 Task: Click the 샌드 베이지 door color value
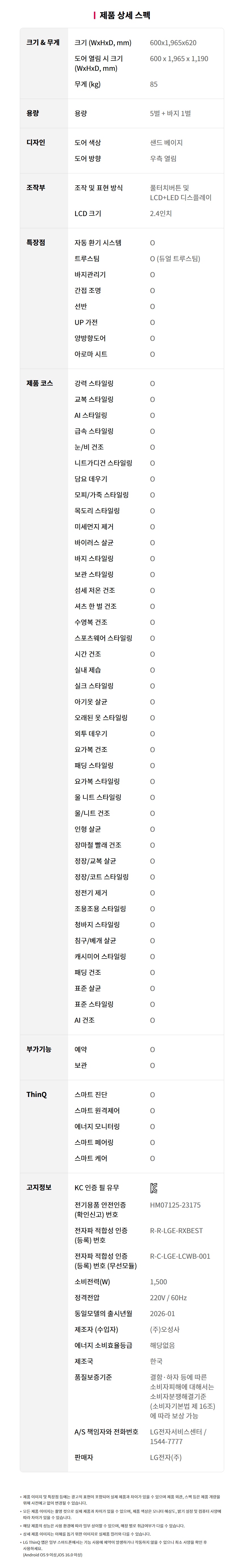tap(166, 142)
